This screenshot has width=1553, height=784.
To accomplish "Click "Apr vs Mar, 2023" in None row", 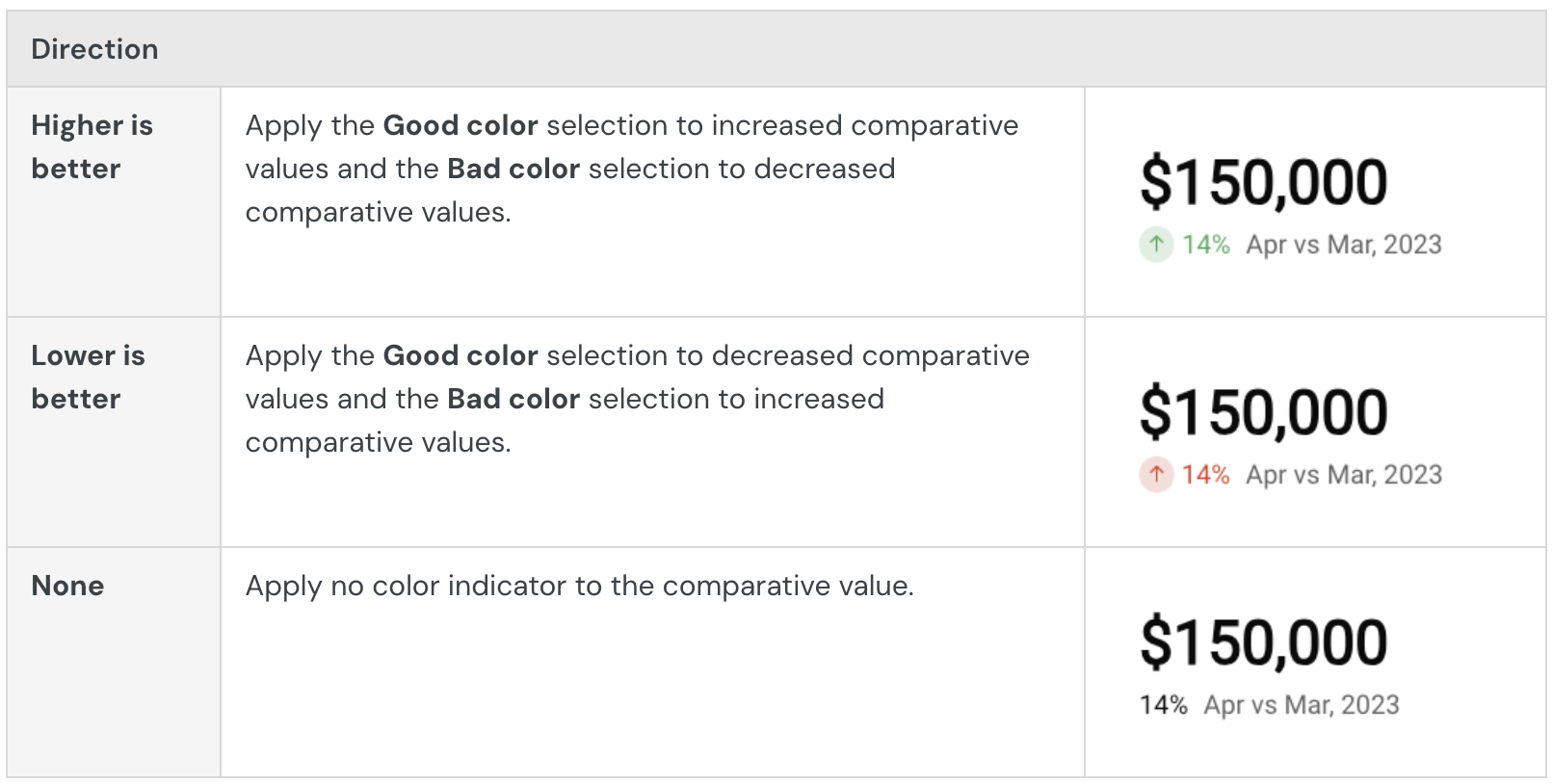I will coord(1302,705).
